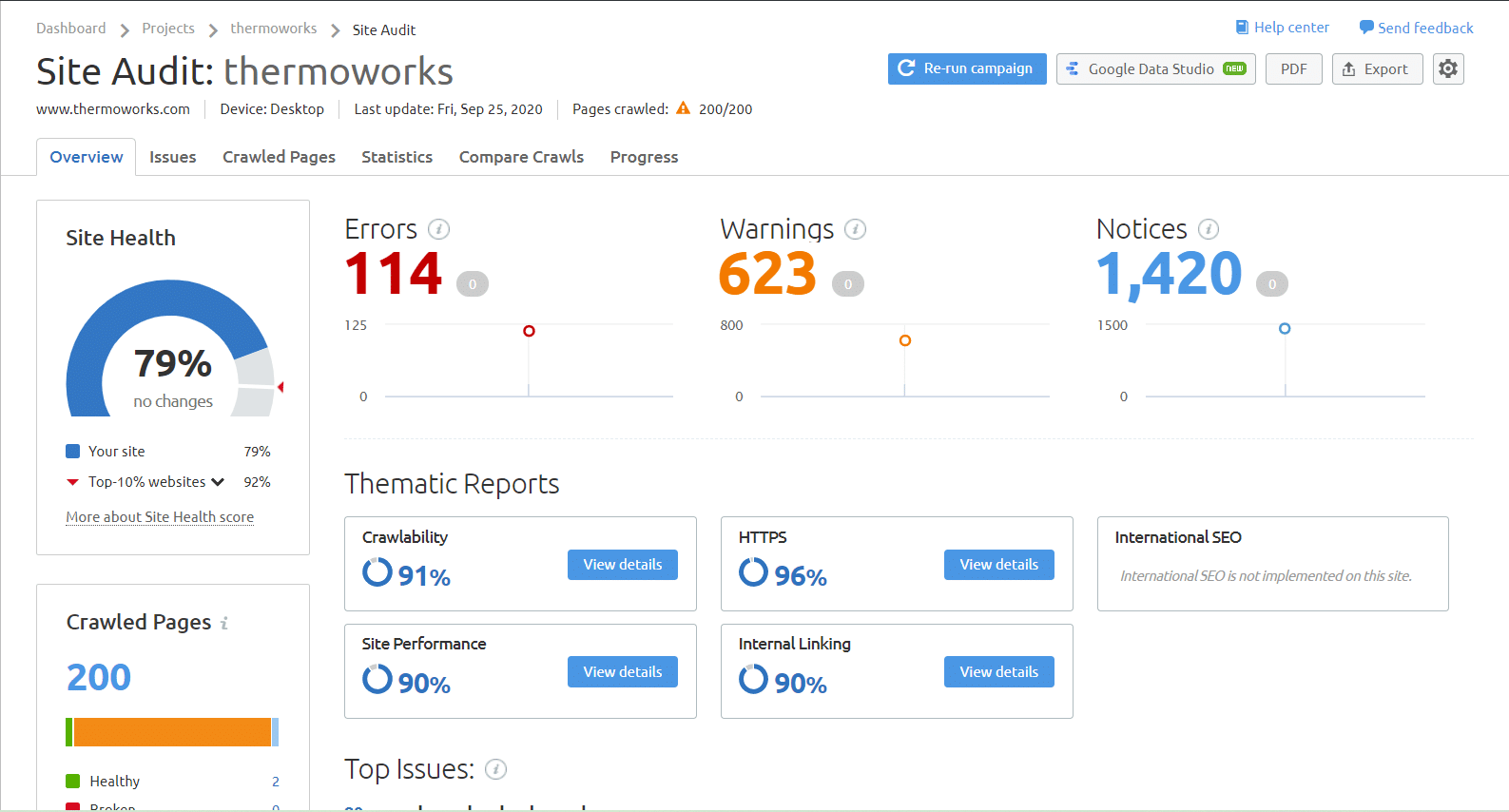Click the orange crawled pages bar segment
This screenshot has height=812, width=1509.
[x=171, y=732]
